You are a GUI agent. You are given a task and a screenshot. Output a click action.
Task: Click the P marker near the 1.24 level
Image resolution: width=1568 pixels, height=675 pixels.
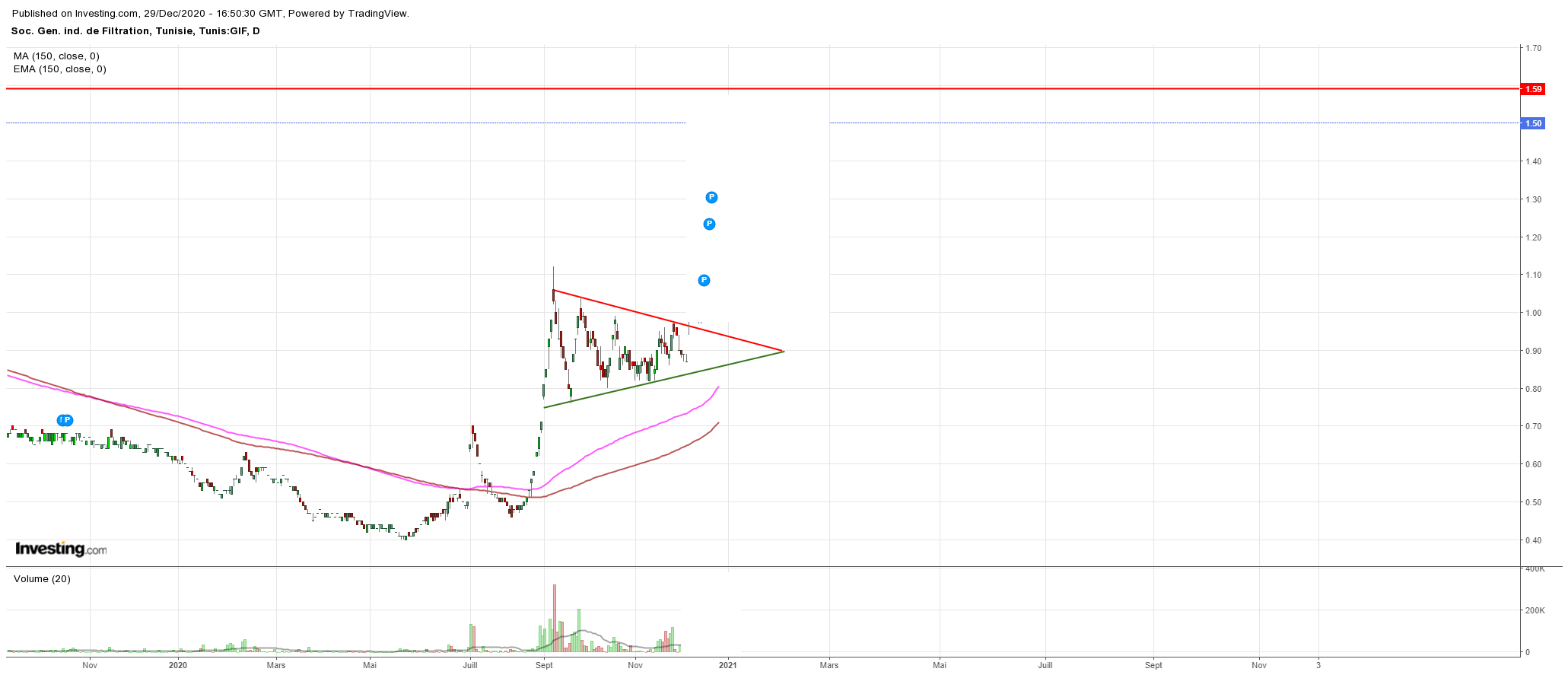coord(709,224)
